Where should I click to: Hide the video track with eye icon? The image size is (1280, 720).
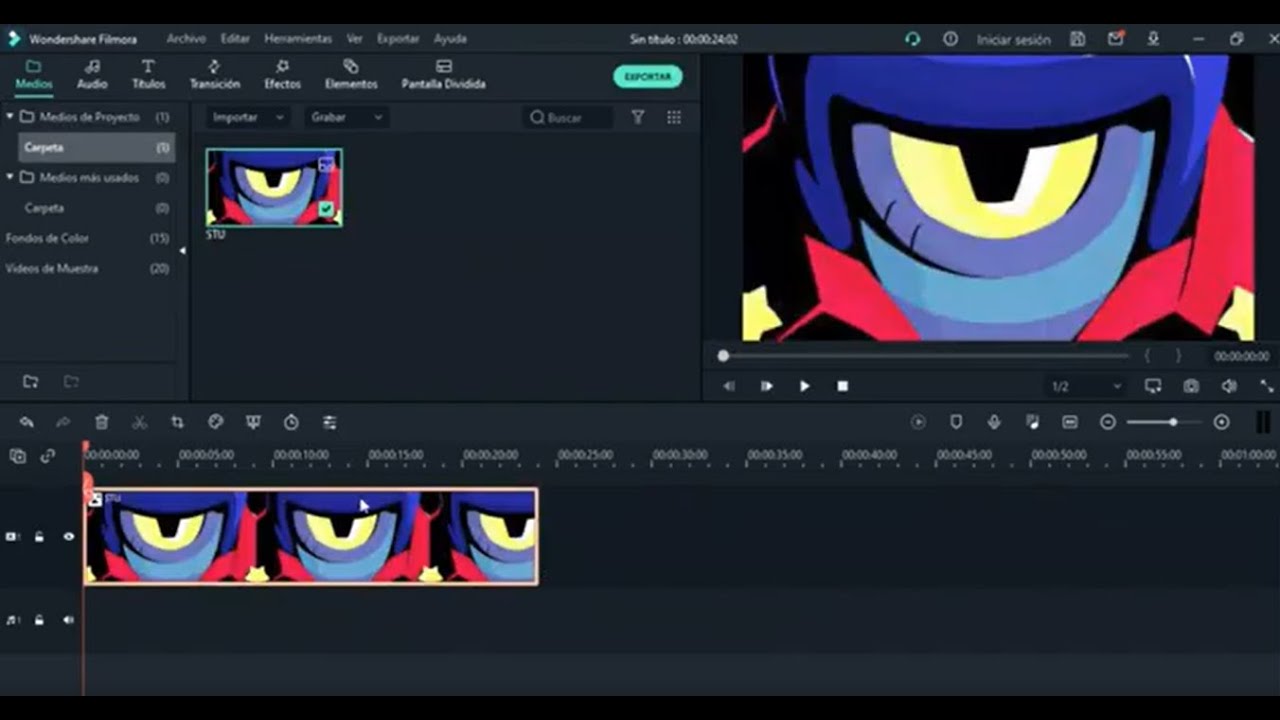point(69,537)
